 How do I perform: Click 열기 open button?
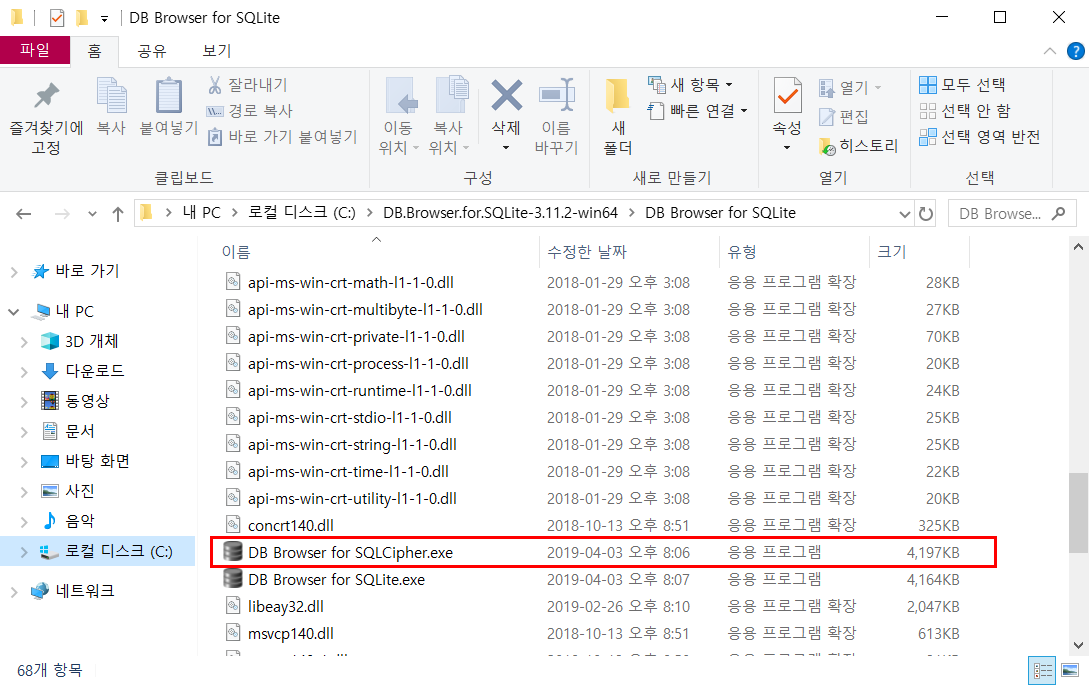coord(850,87)
